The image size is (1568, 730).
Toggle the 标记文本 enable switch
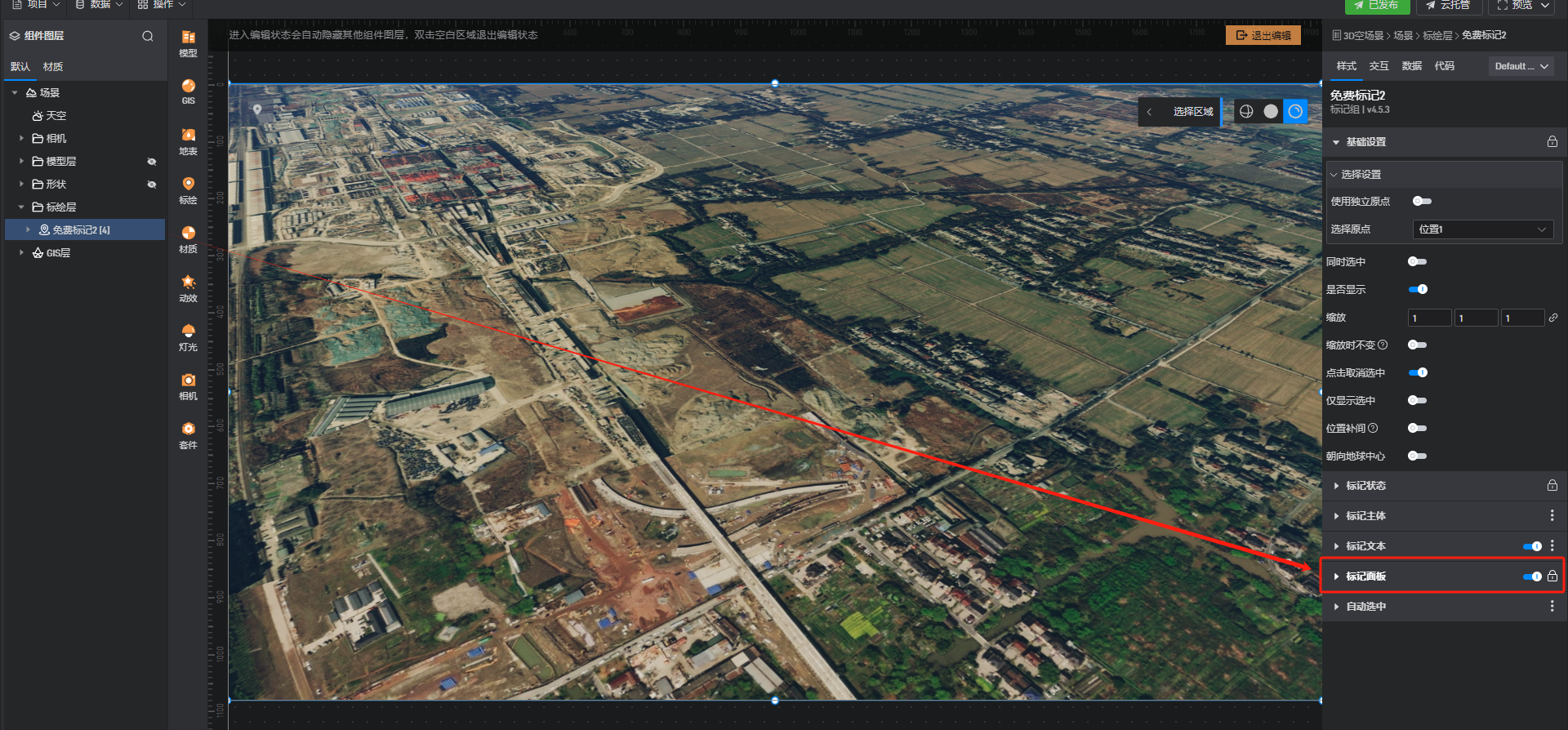1532,546
